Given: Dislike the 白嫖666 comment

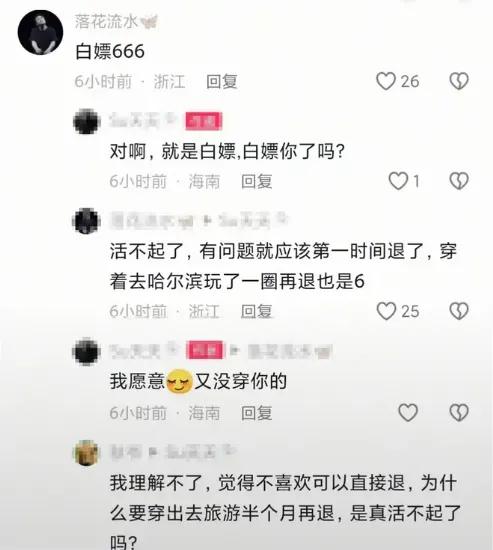Looking at the screenshot, I should [x=459, y=81].
